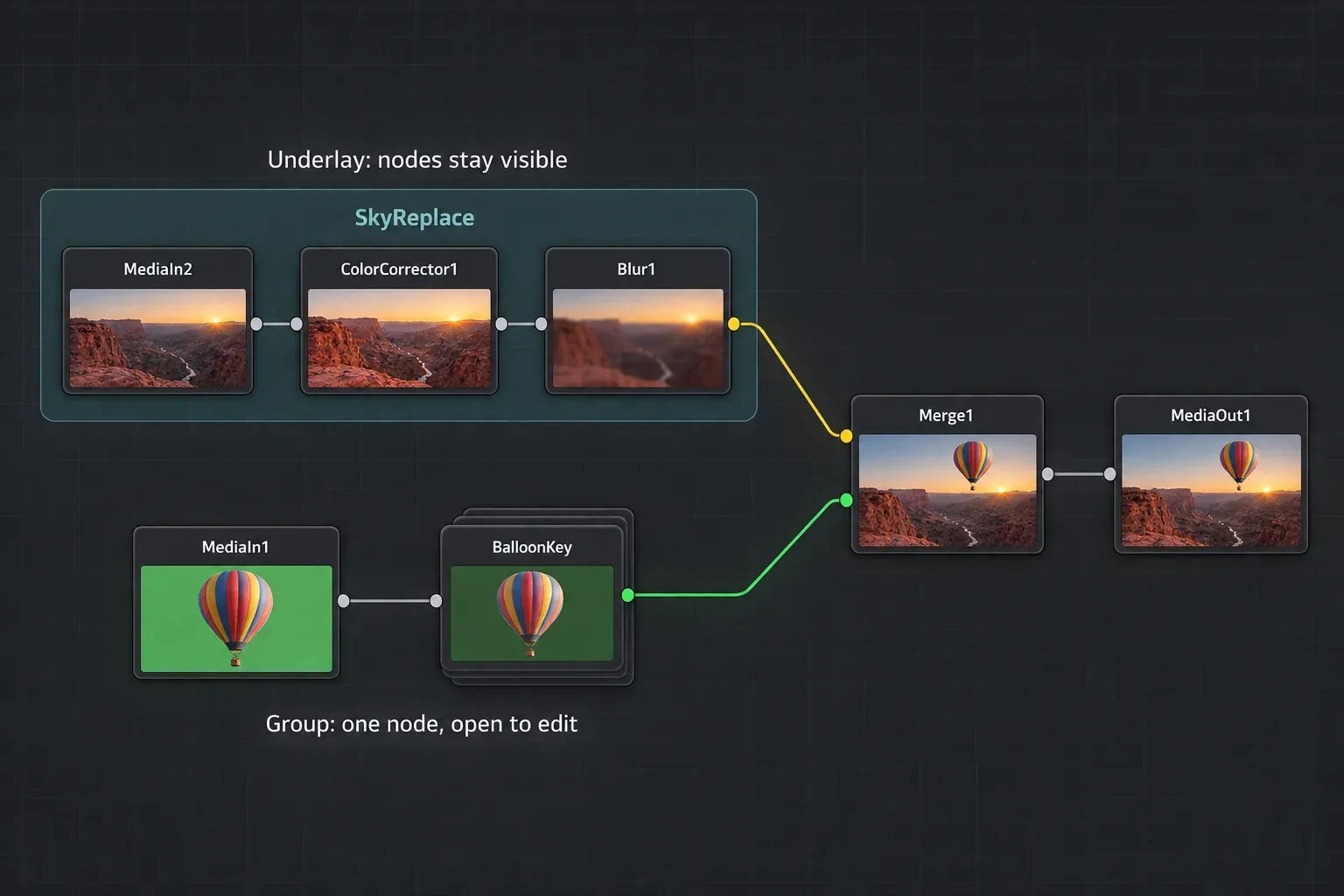Click MediaOut1 input connector dot
Image resolution: width=1344 pixels, height=896 pixels.
[x=1110, y=474]
